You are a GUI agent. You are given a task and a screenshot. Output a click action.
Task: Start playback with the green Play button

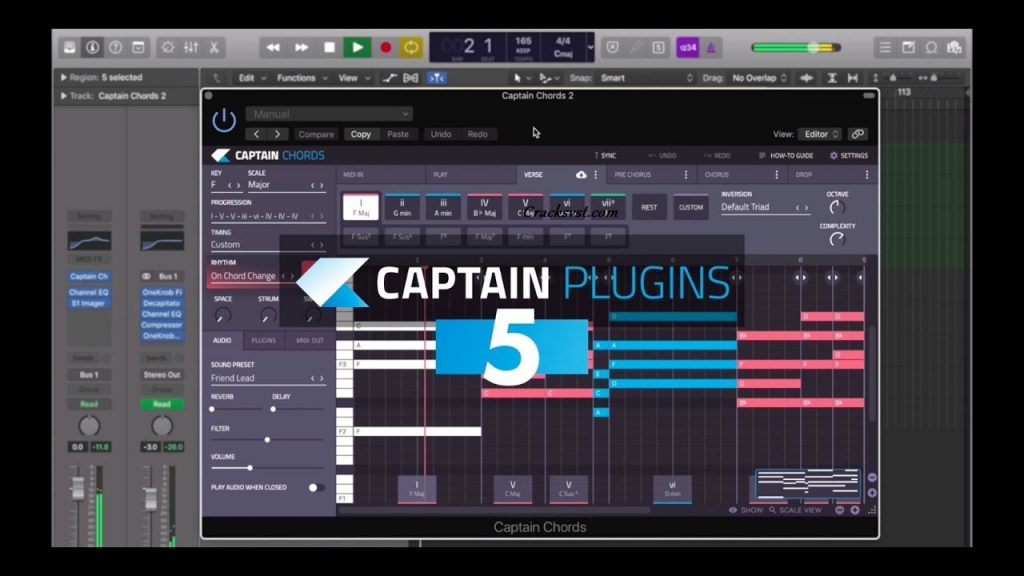pos(357,47)
